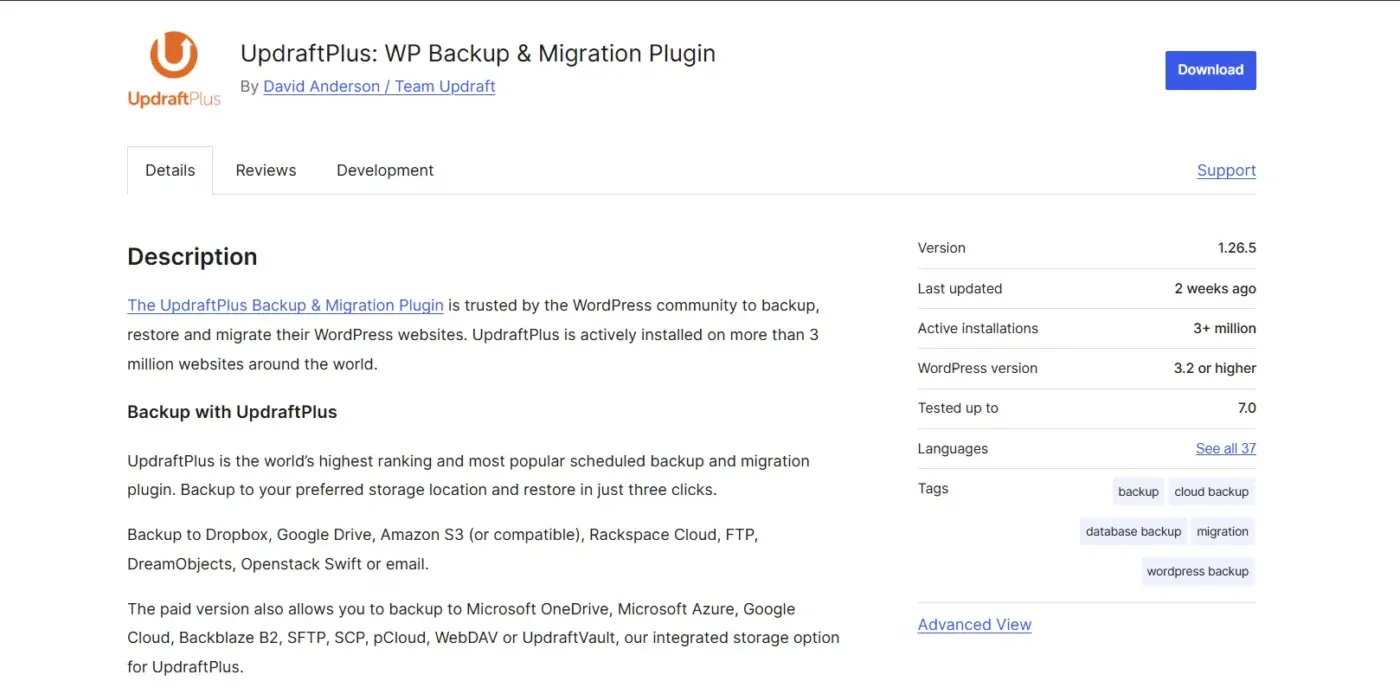Click the blue Download button
1400x694 pixels.
point(1210,70)
